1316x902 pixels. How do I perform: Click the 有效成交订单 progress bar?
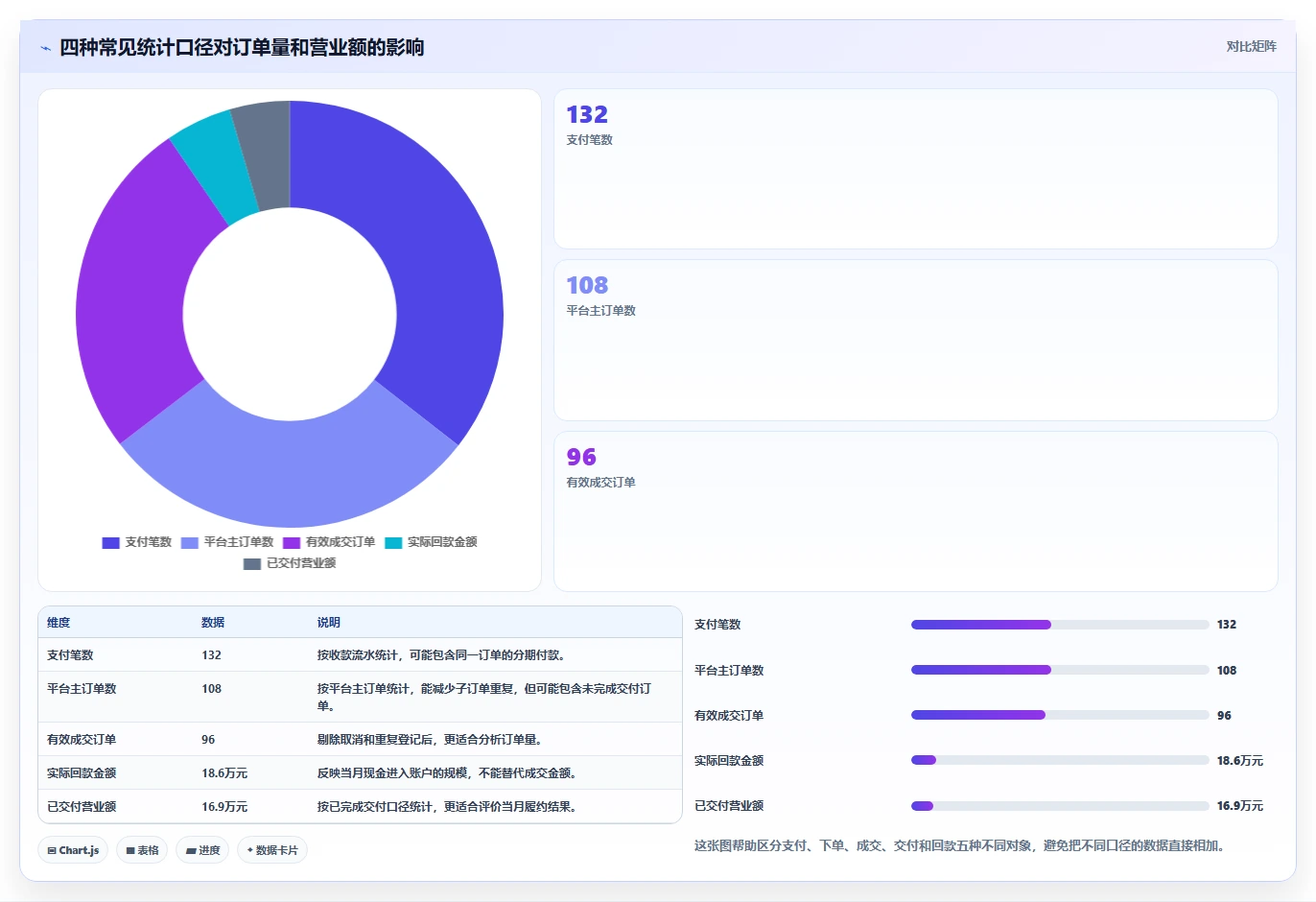pos(1060,715)
